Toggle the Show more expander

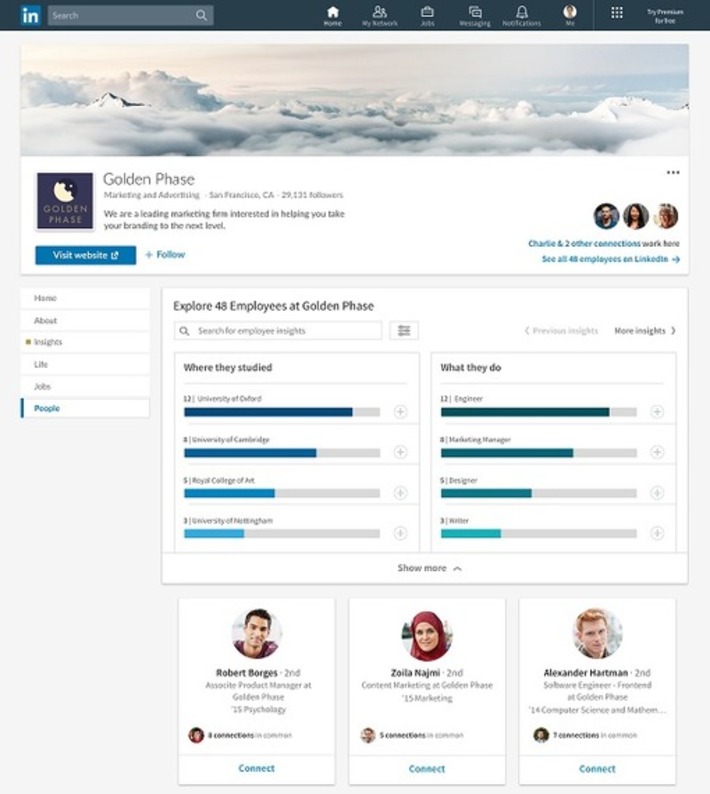(429, 568)
